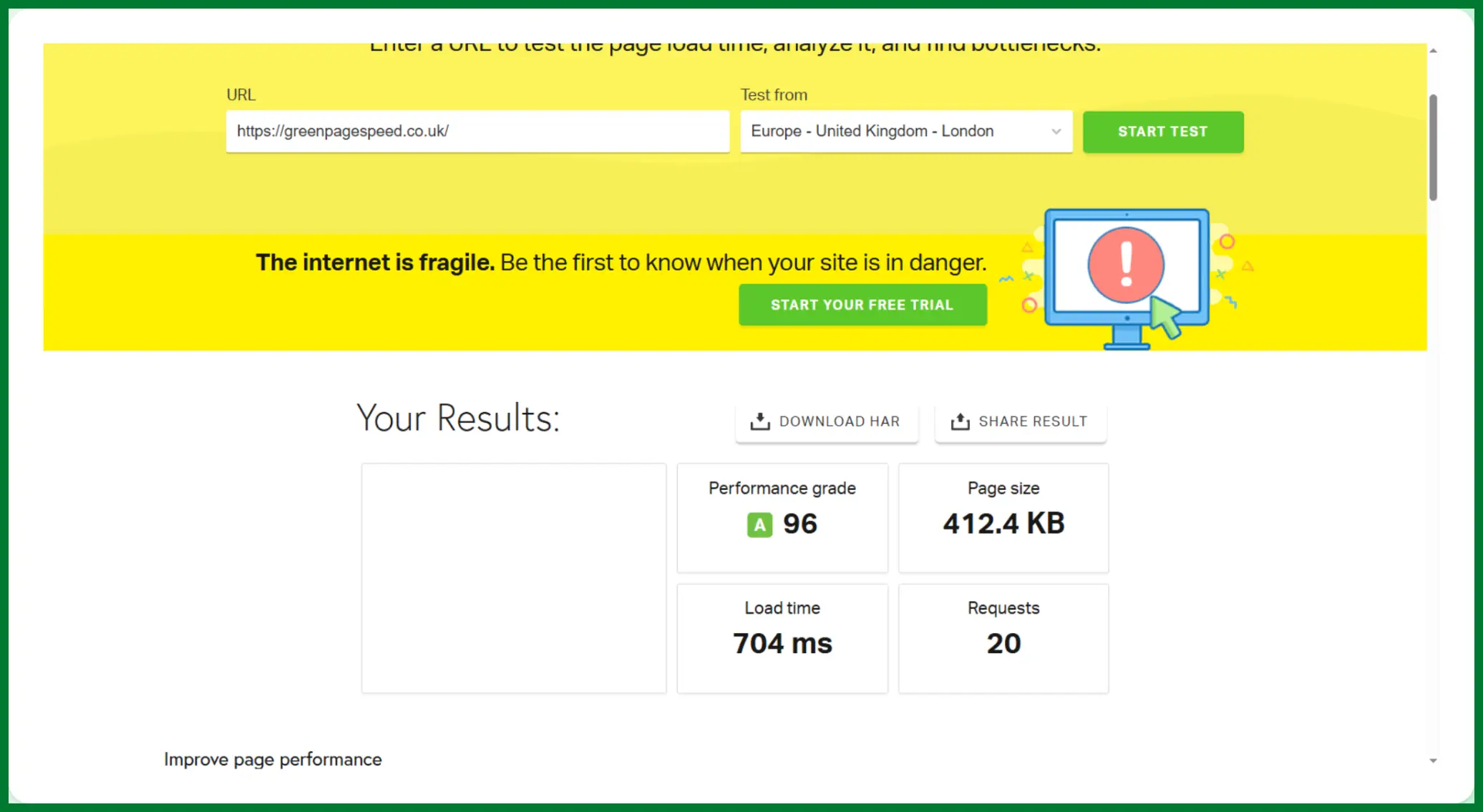
Task: Click the DOWNLOAD HAR button
Action: click(827, 422)
